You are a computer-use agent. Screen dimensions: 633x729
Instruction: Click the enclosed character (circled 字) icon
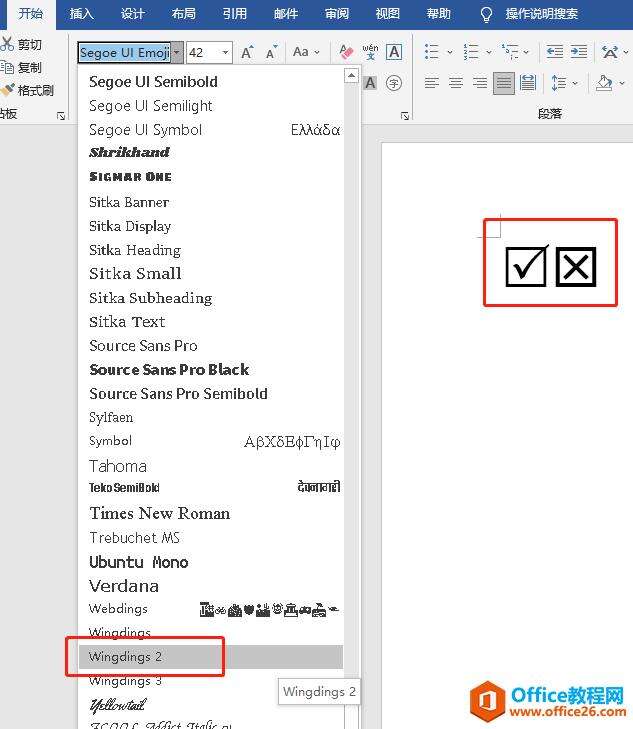394,83
